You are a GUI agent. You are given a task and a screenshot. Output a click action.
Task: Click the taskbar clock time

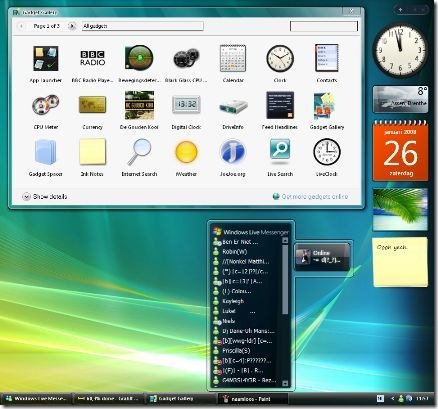423,399
